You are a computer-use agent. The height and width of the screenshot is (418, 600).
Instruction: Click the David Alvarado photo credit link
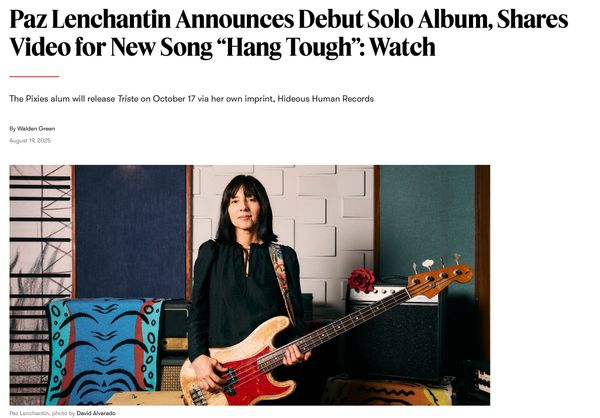pyautogui.click(x=96, y=413)
